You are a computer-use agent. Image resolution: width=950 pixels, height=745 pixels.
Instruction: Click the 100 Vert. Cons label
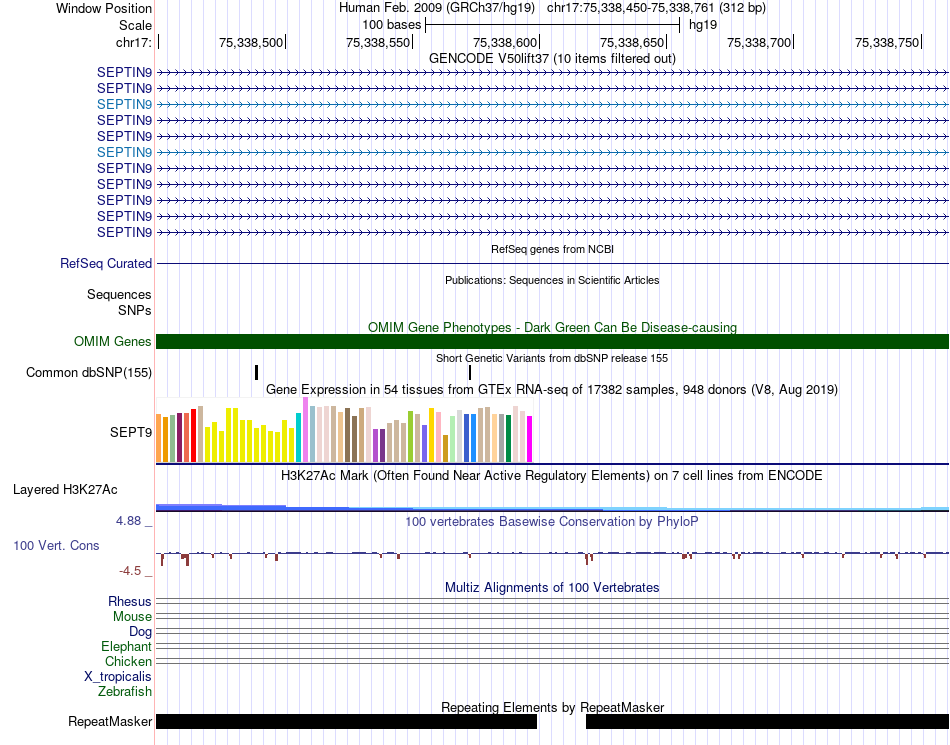(x=56, y=546)
